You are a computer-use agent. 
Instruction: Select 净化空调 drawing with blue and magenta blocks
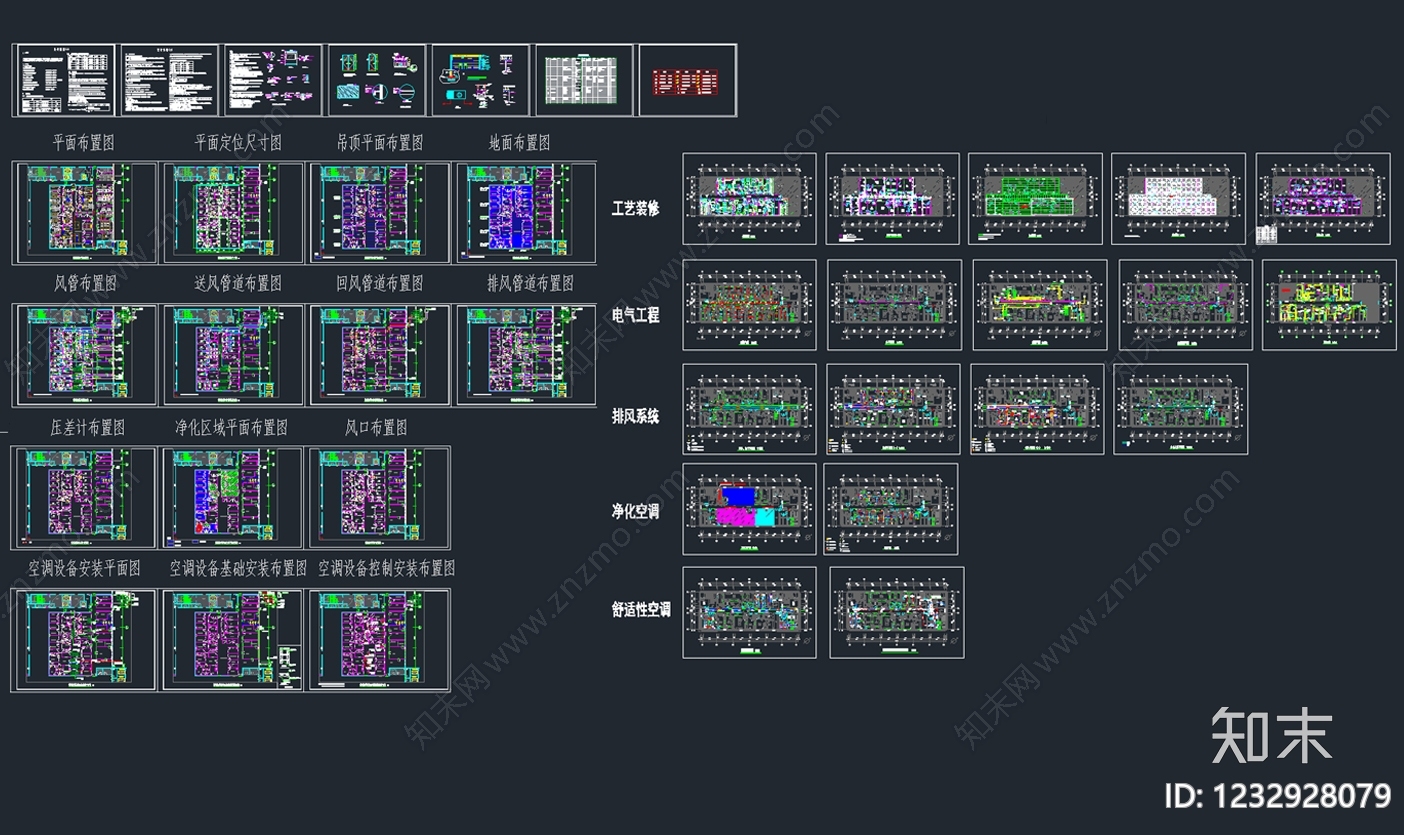750,509
